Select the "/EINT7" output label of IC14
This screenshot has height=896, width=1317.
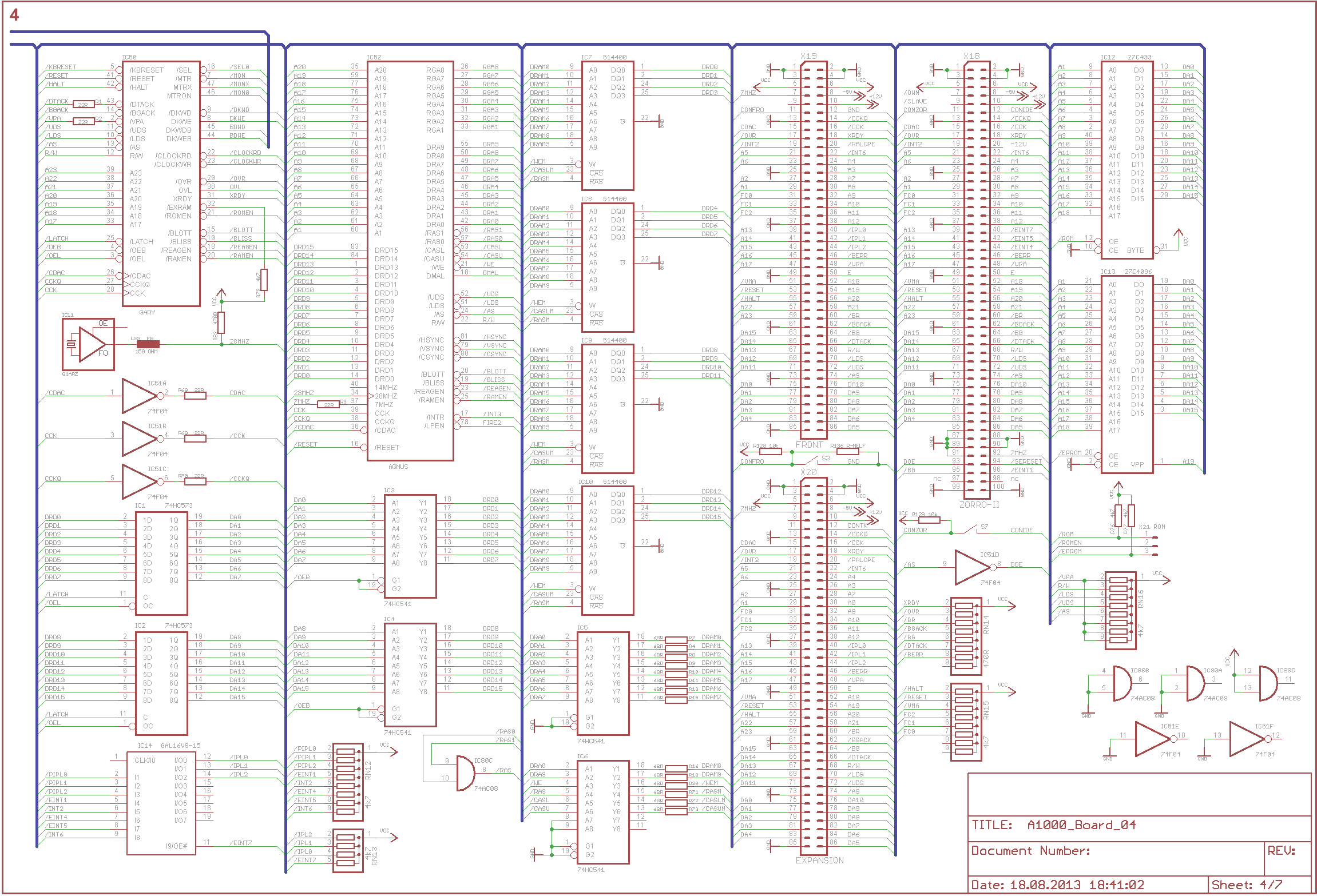(241, 843)
